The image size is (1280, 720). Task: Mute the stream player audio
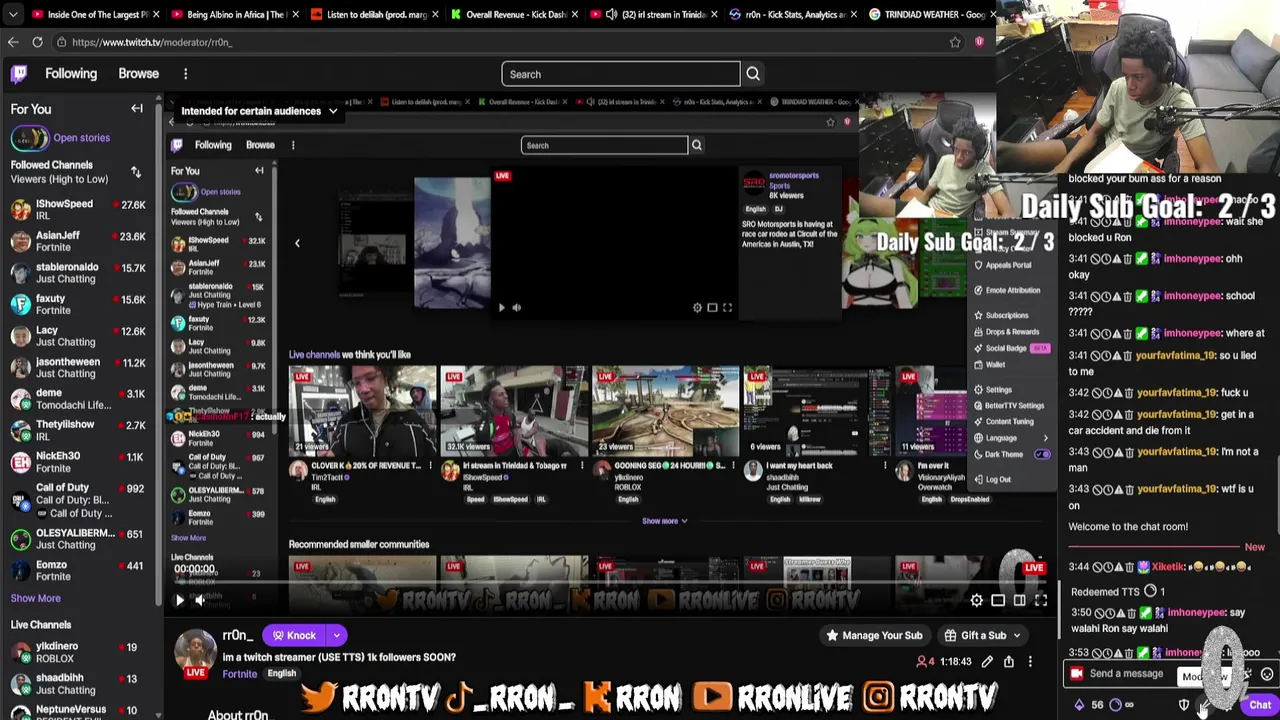(199, 600)
